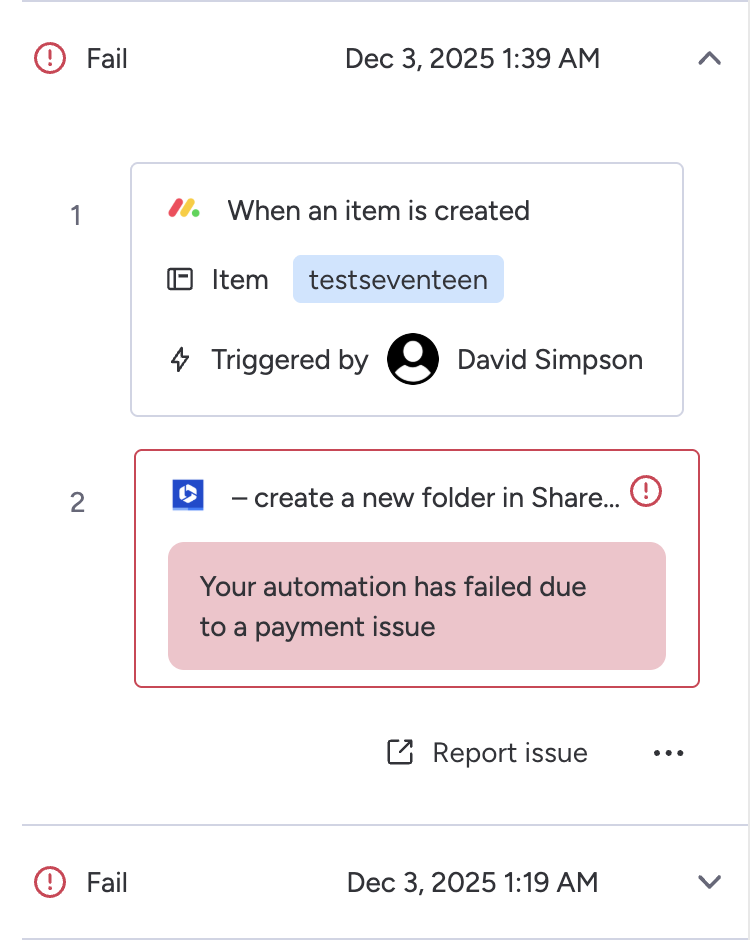Click the Dec 3, 2025 1:19 AM timestamp
This screenshot has height=940, width=750.
472,882
